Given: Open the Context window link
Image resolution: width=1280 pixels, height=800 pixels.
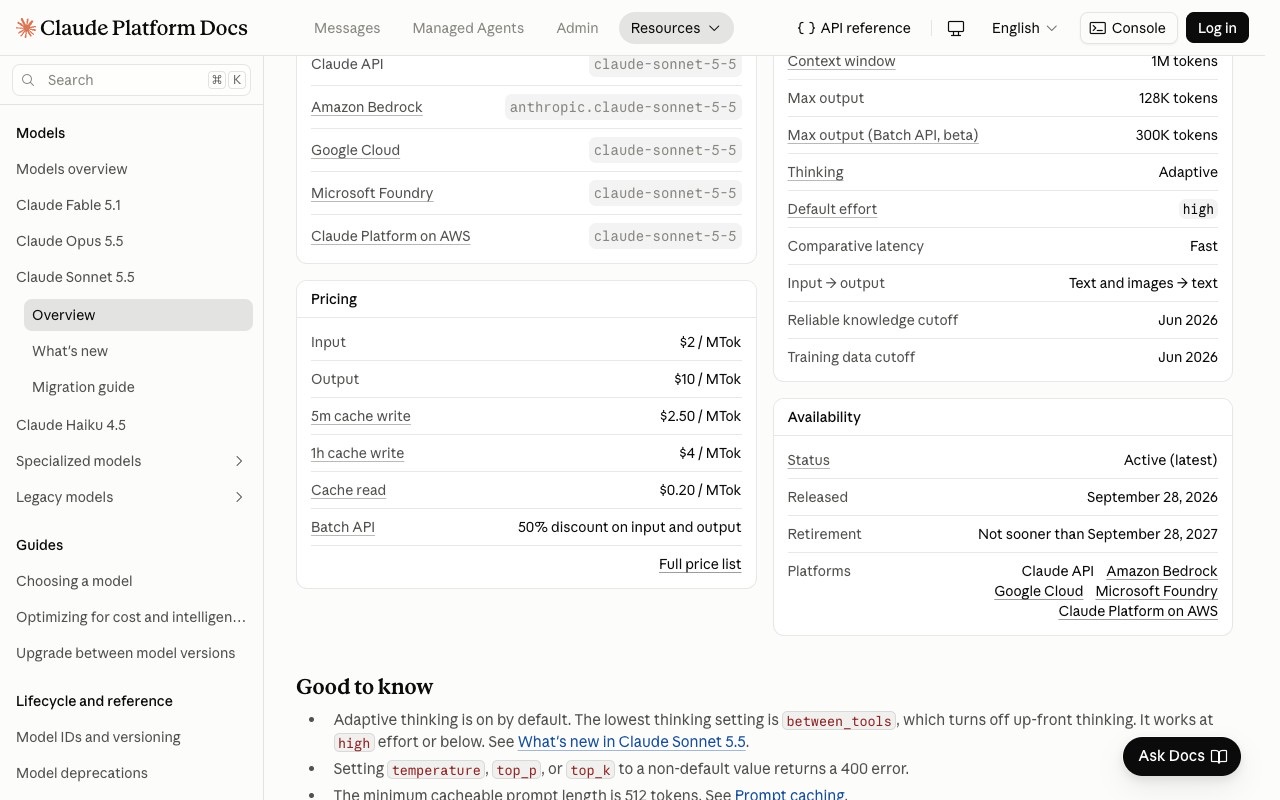Looking at the screenshot, I should [x=841, y=61].
